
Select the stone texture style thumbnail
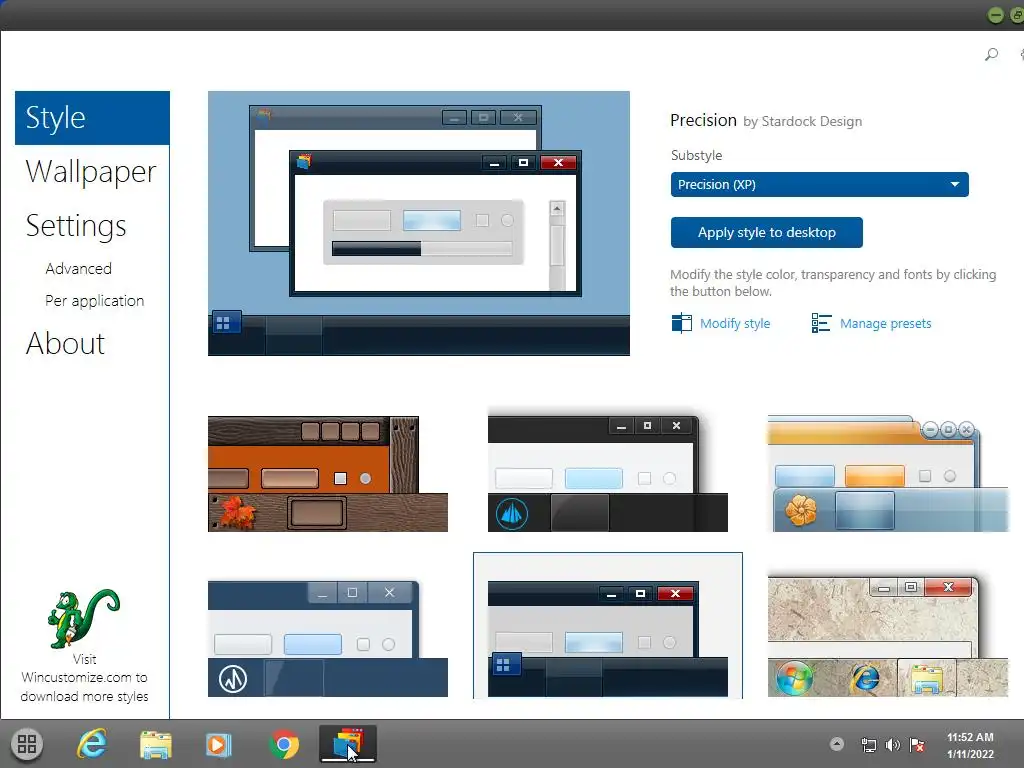pyautogui.click(x=888, y=636)
